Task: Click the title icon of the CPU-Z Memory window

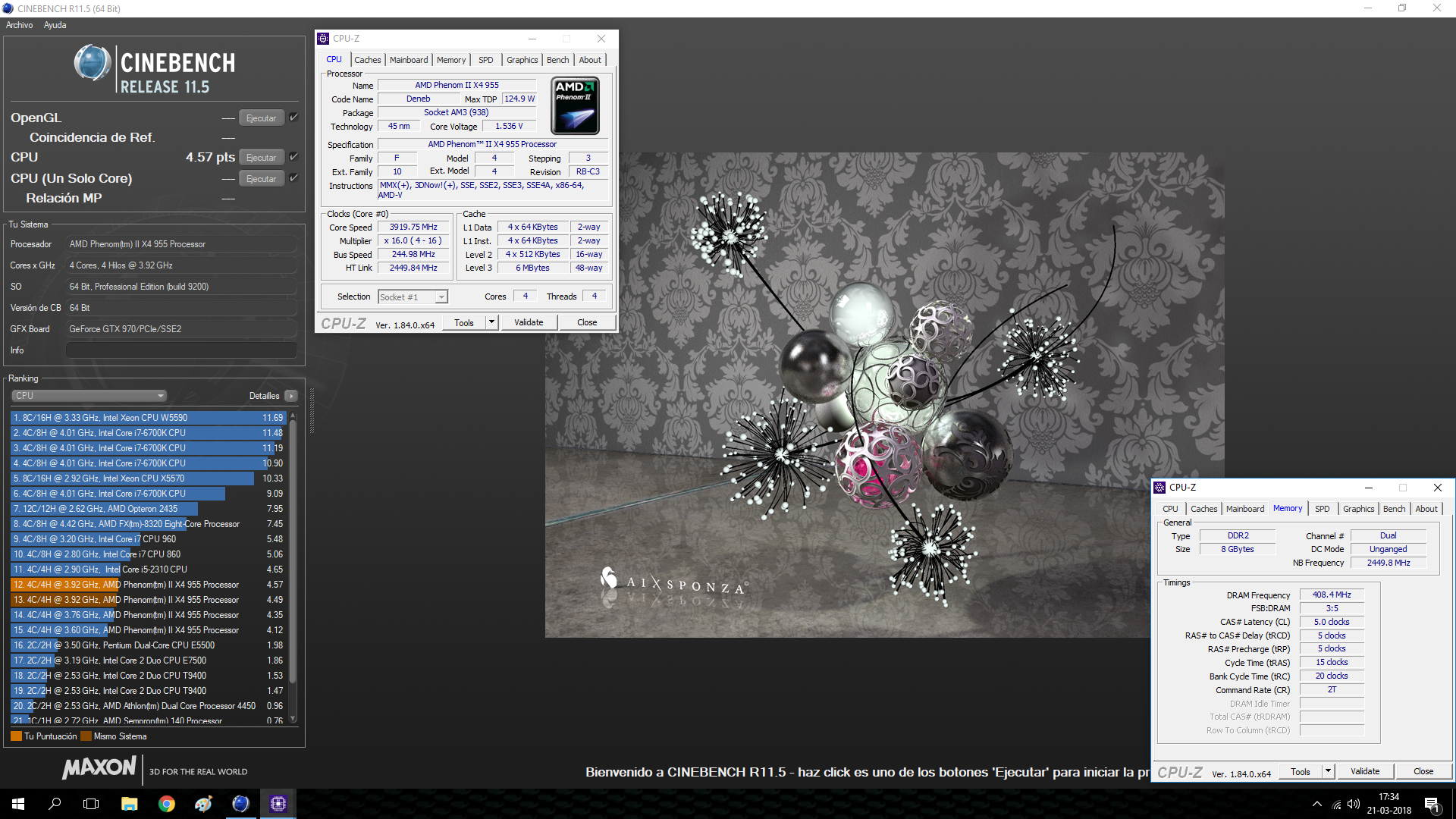Action: pos(1159,488)
